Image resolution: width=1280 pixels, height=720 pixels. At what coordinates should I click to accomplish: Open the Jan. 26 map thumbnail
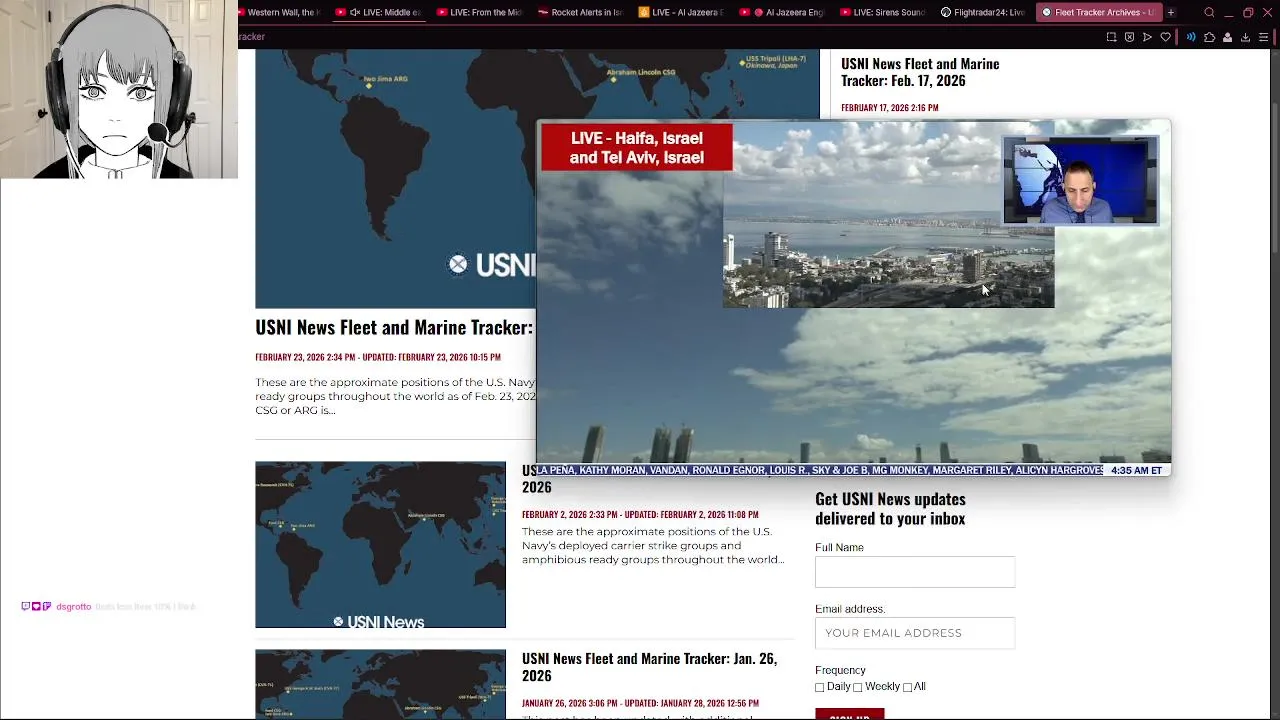tap(380, 684)
